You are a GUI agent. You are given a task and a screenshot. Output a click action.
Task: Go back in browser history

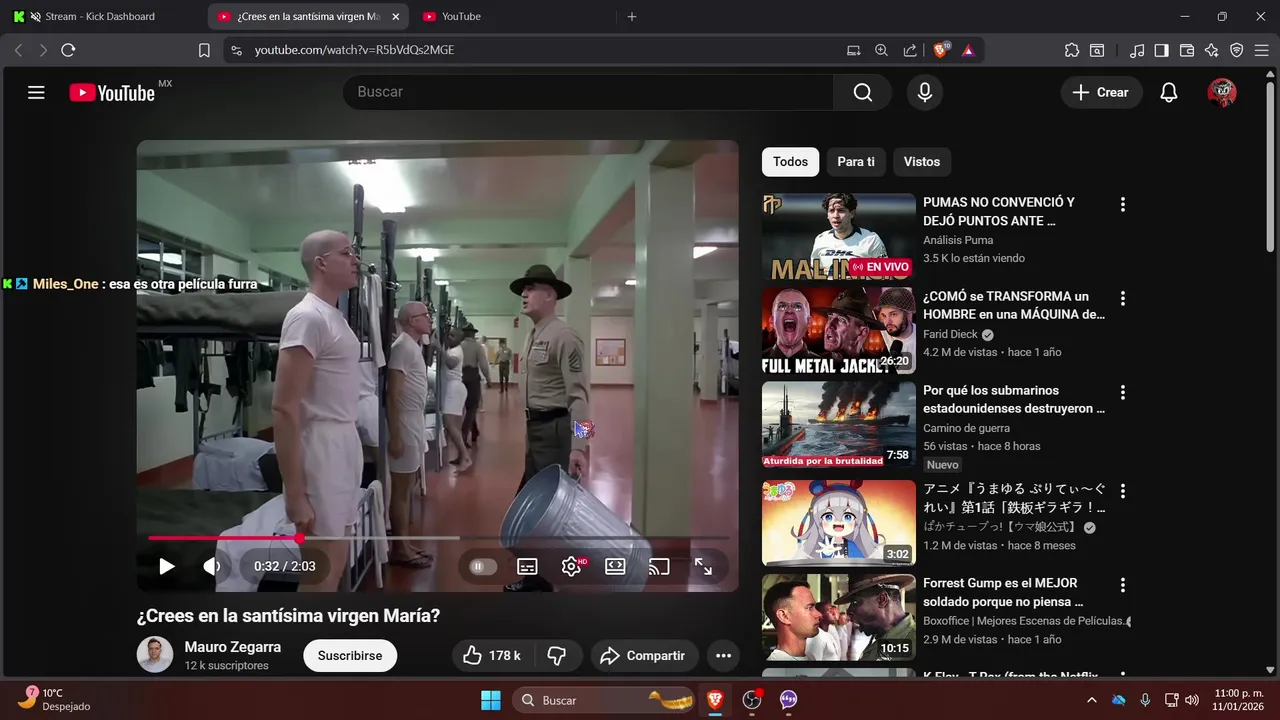18,50
